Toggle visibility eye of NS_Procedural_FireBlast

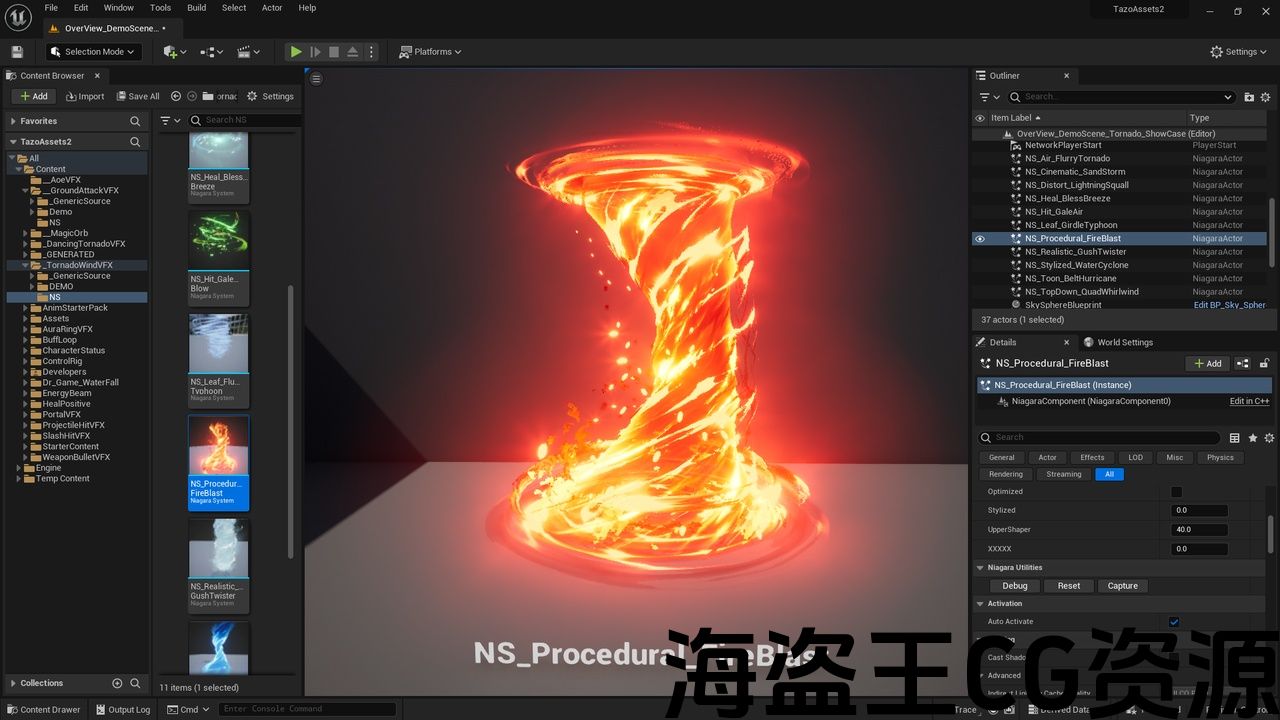(980, 239)
